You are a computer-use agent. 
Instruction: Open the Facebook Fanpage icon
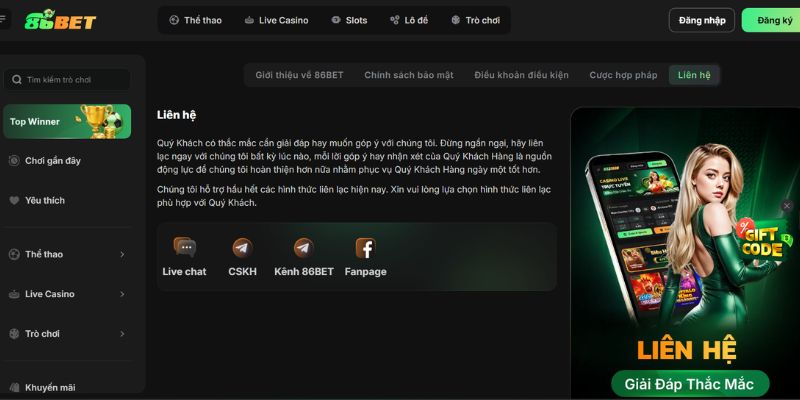point(365,248)
